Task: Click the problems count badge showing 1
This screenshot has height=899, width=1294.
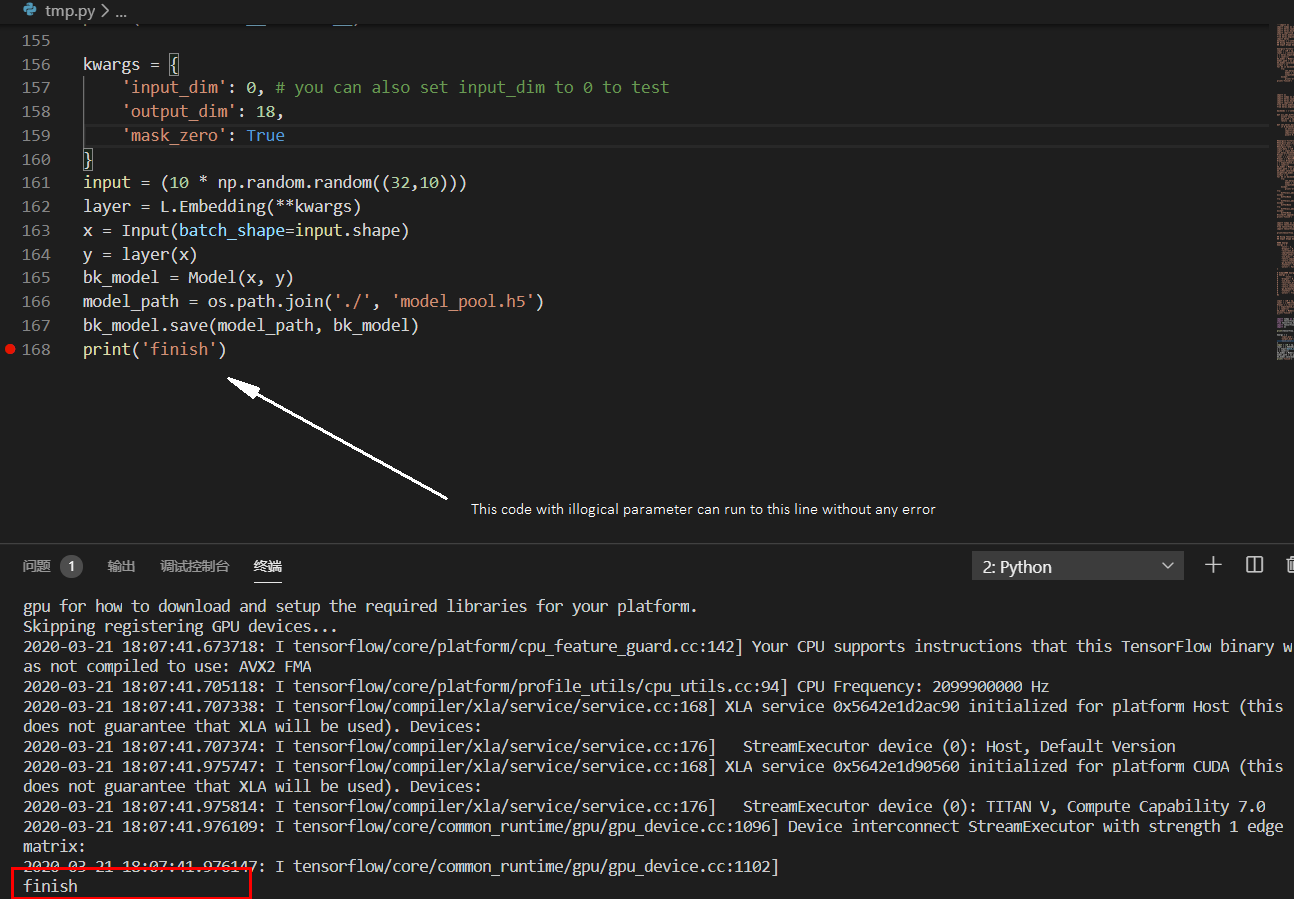Action: (x=71, y=565)
